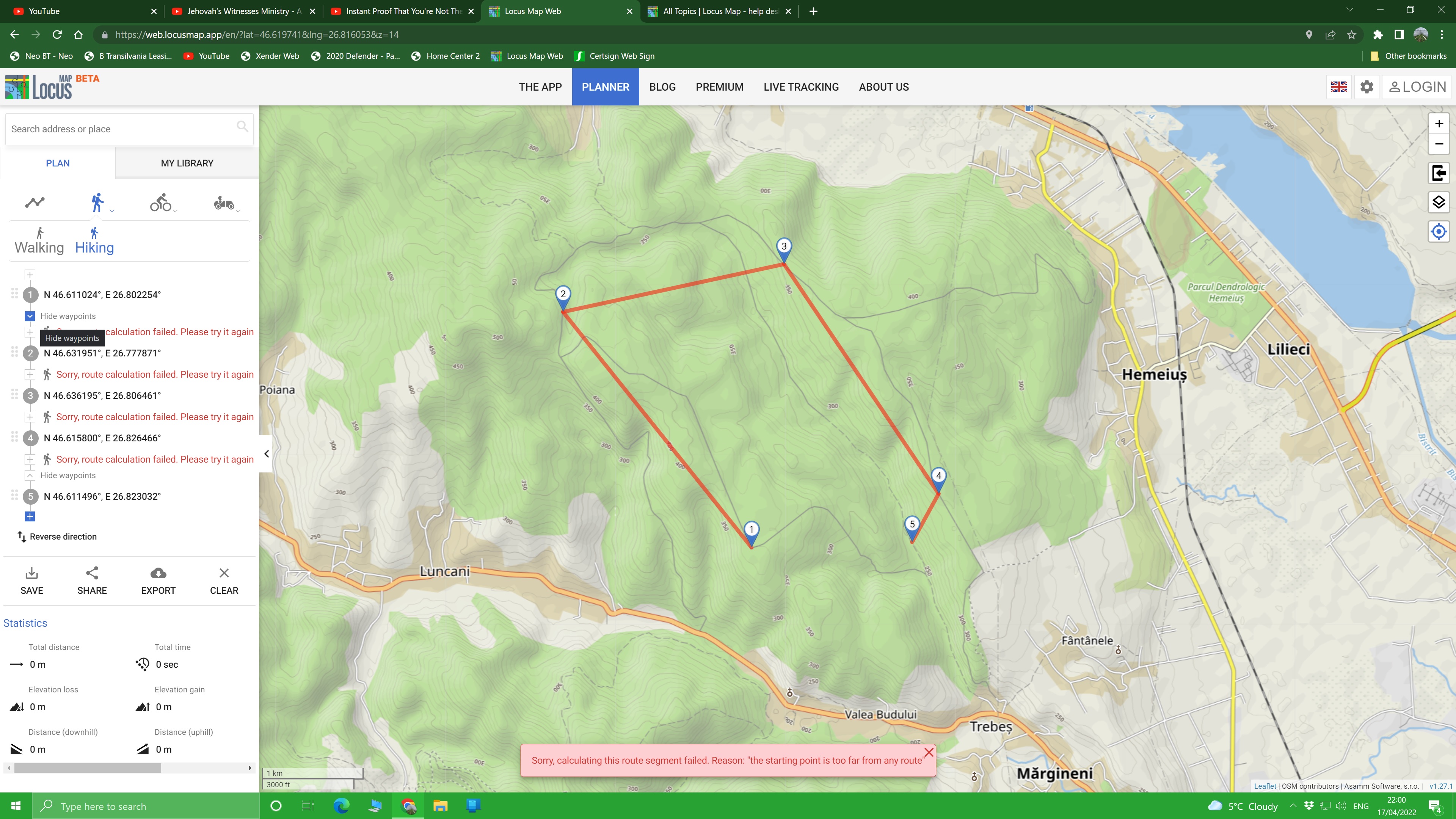
Task: Switch to the MY LIBRARY tab
Action: (x=187, y=163)
